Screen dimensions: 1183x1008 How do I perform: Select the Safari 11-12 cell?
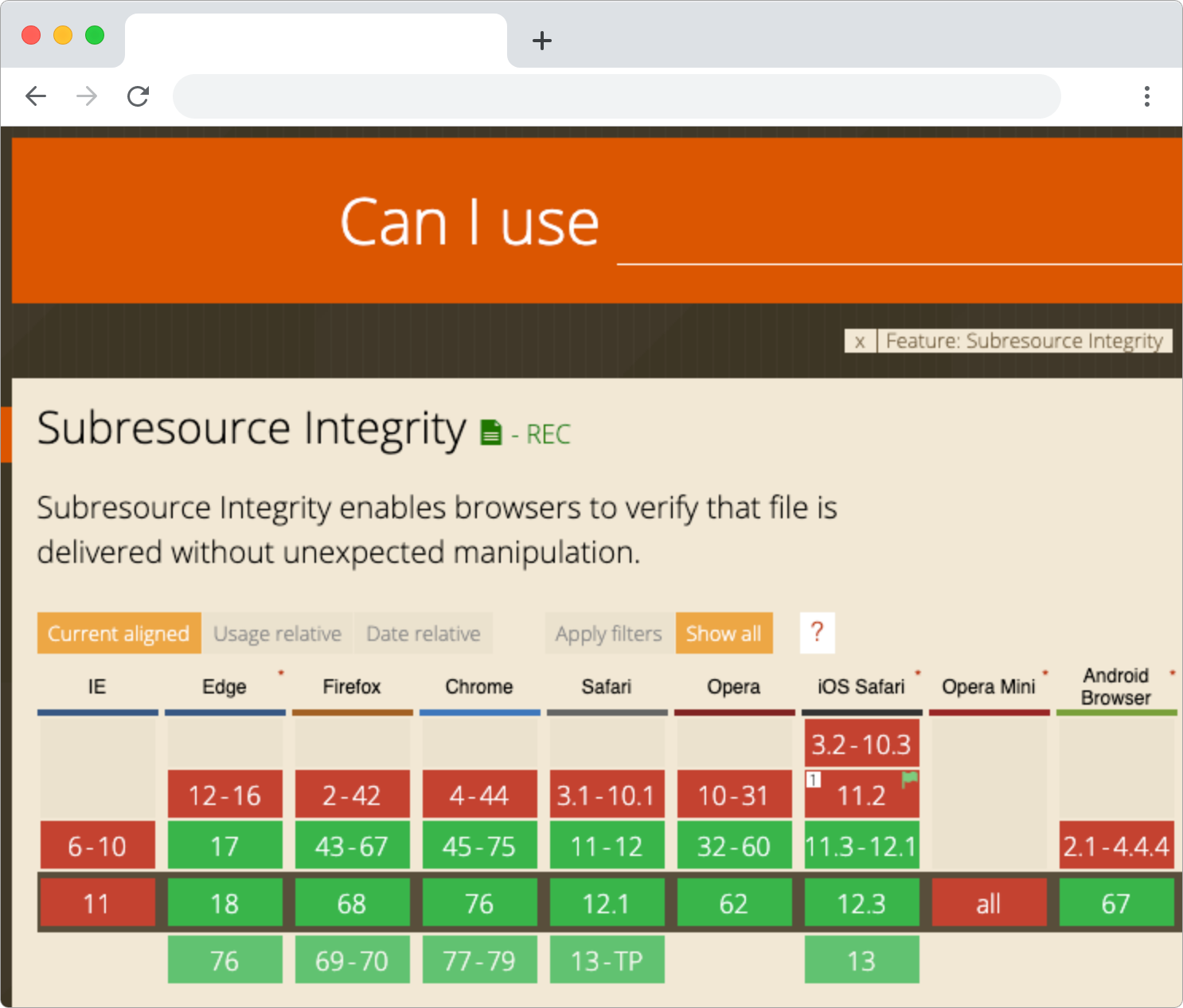[x=607, y=846]
